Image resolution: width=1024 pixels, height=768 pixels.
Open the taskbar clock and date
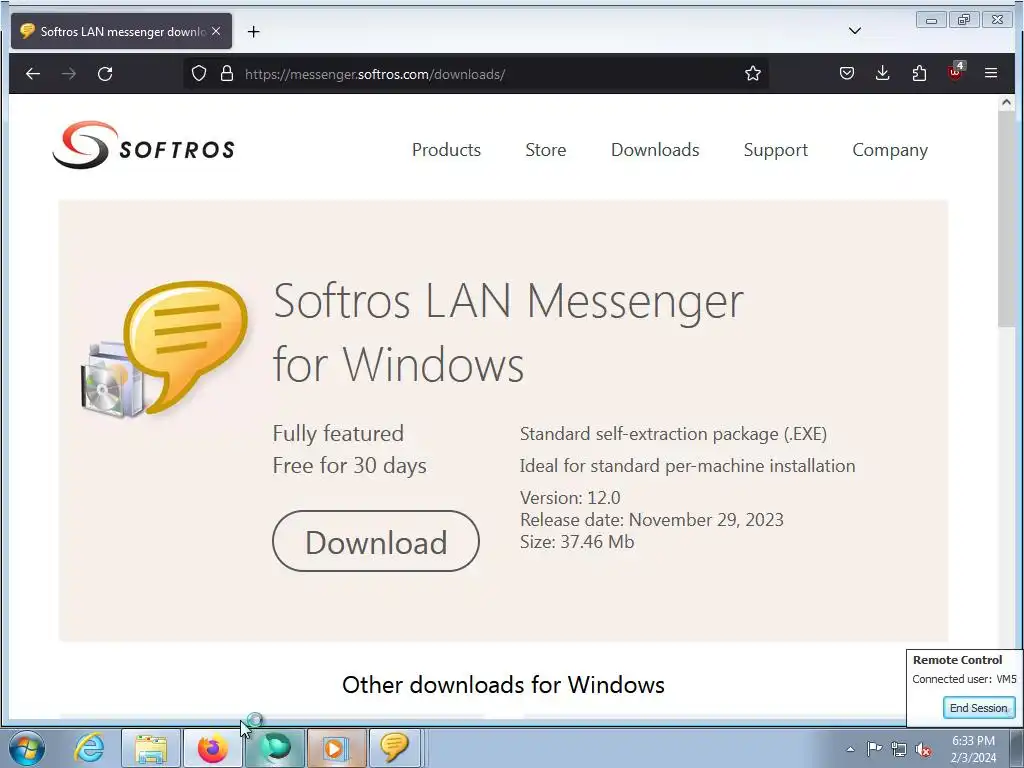point(973,749)
